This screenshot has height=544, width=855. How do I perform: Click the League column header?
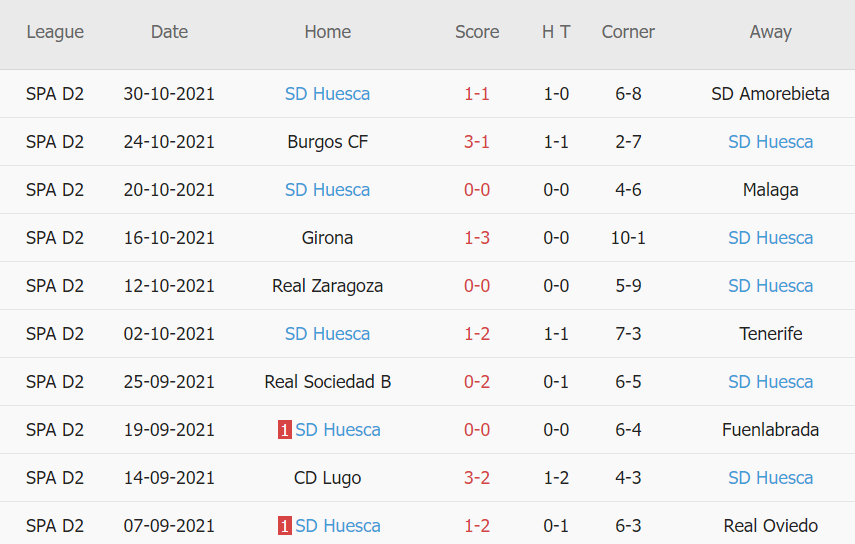(x=55, y=32)
